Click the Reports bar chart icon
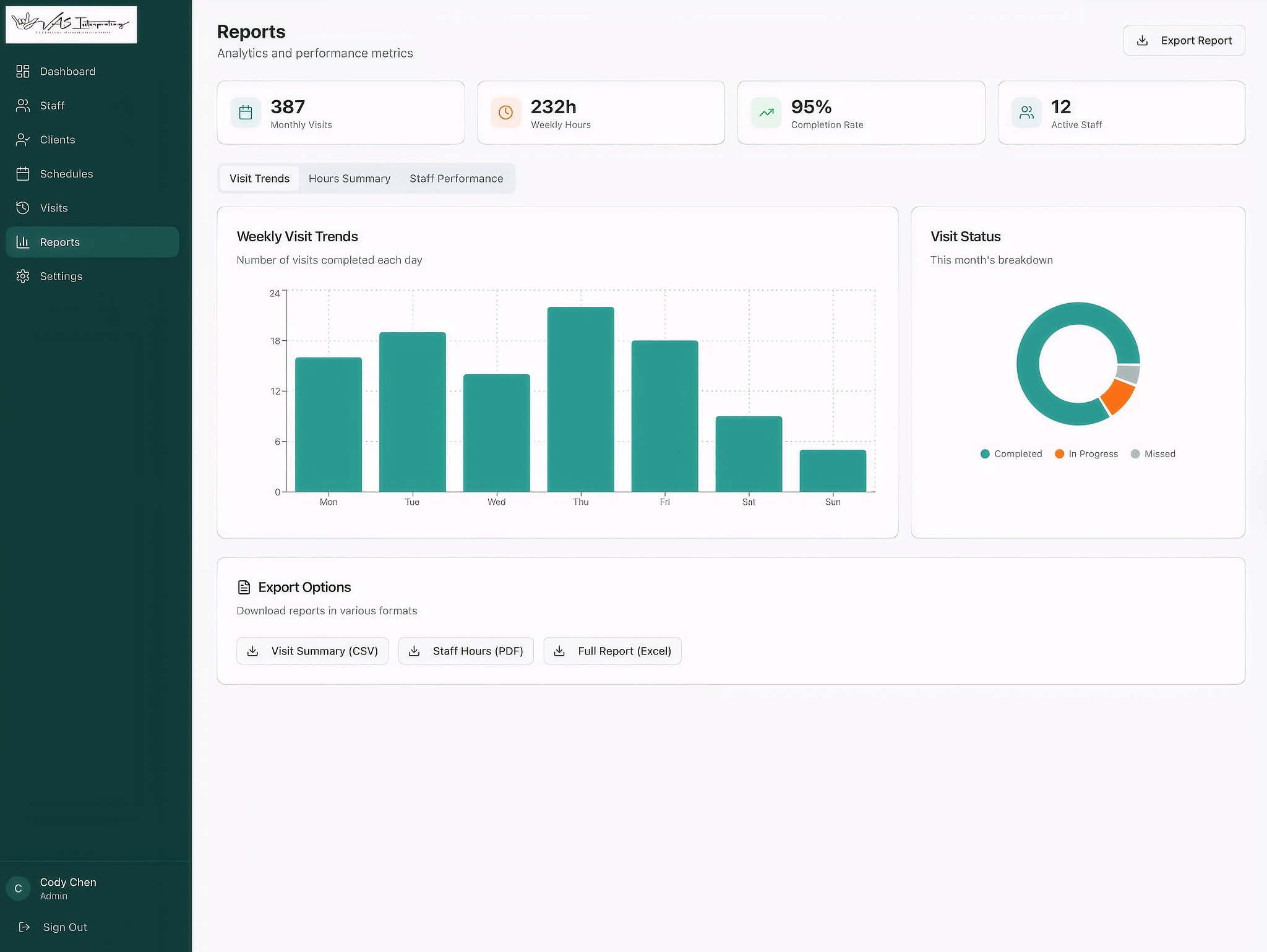1267x952 pixels. tap(23, 242)
